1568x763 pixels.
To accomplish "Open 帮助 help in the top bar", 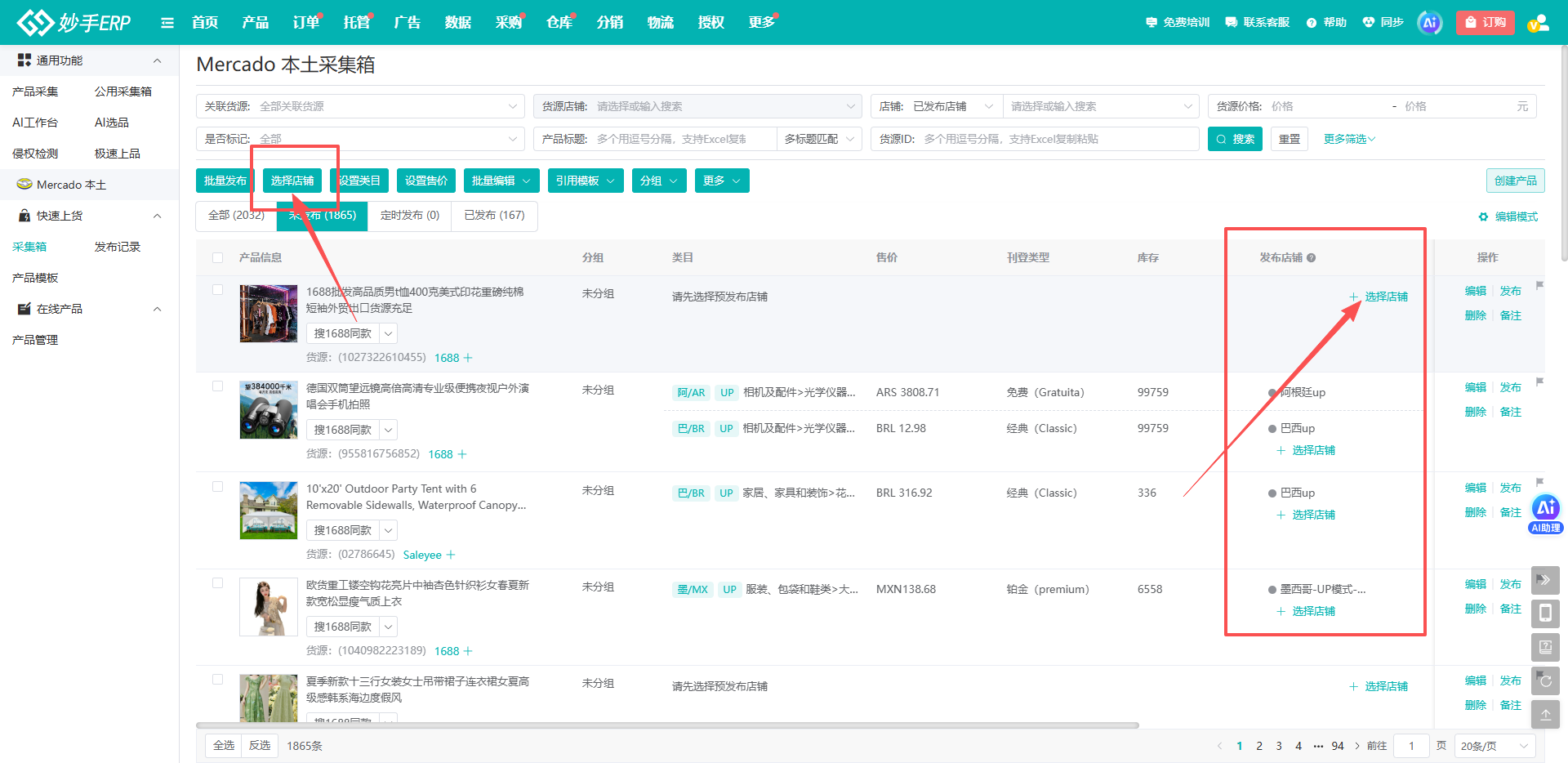I will (x=1327, y=22).
